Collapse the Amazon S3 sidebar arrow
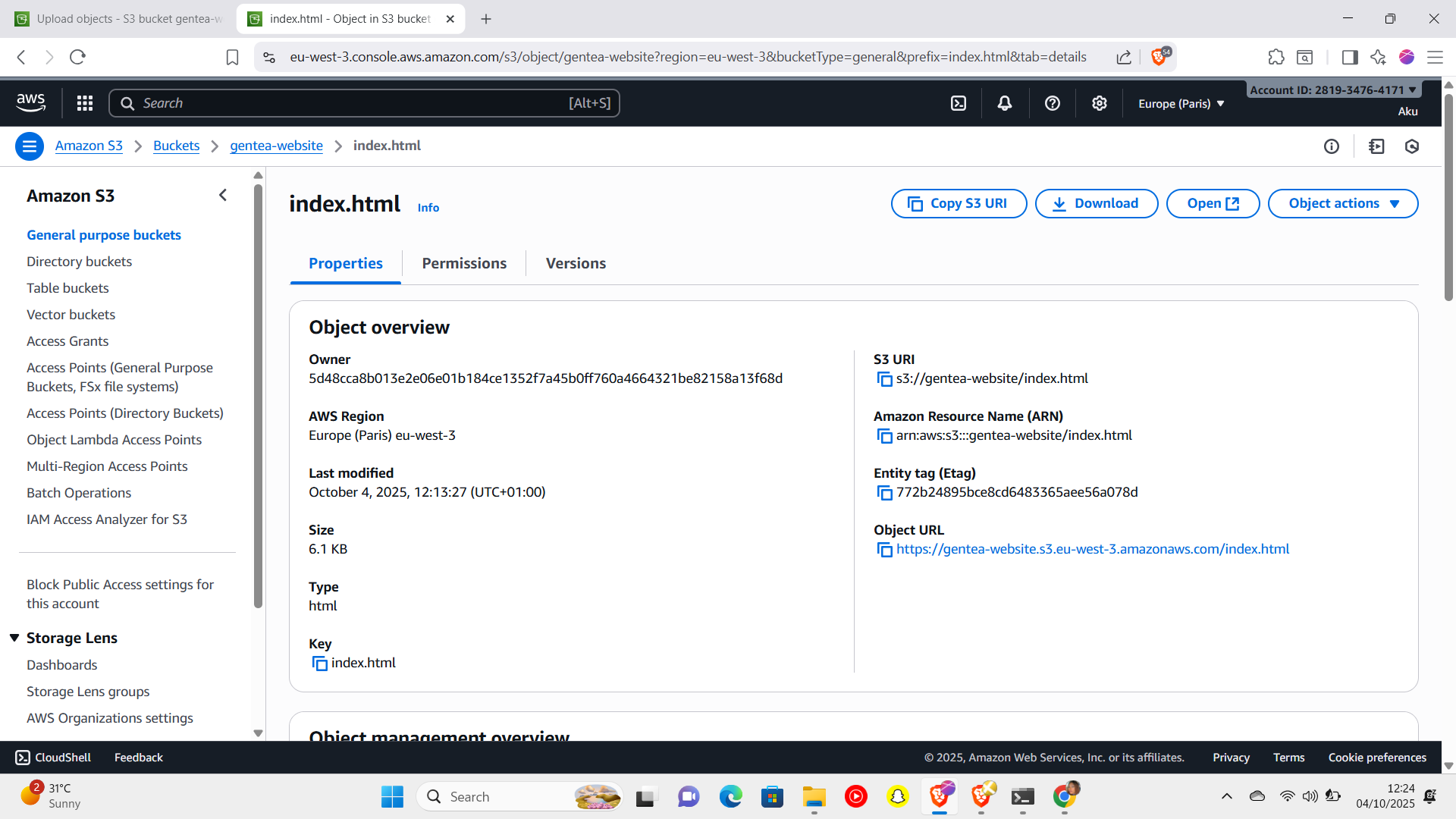The height and width of the screenshot is (819, 1456). (223, 196)
